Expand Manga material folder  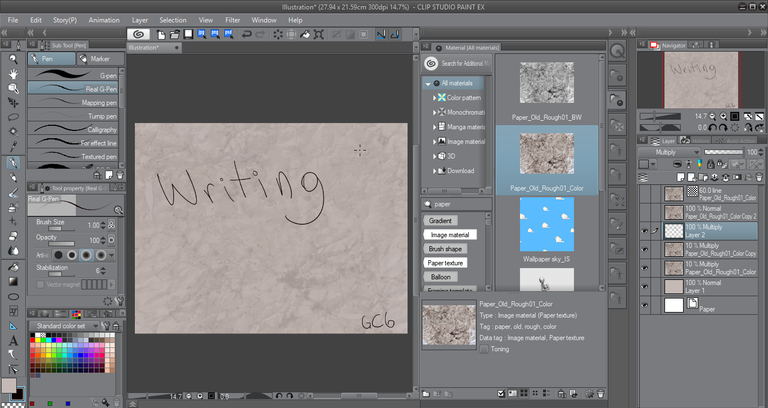434,127
